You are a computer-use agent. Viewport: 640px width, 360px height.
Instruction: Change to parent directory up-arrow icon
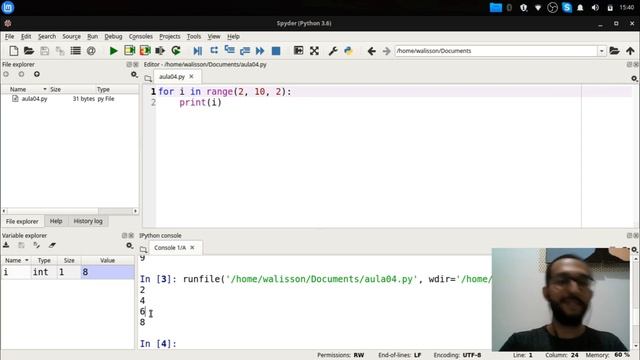630,51
